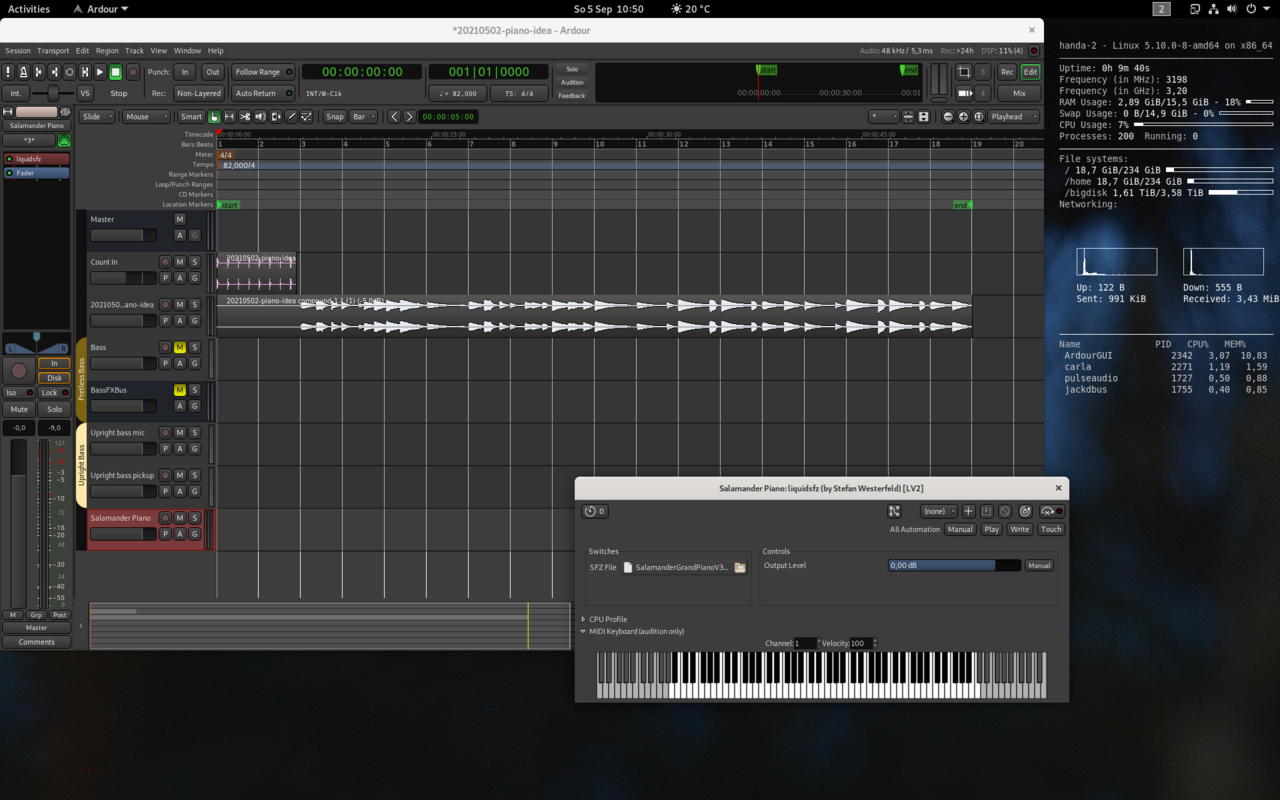The width and height of the screenshot is (1280, 800).
Task: Select the Draw pencil tool
Action: click(x=291, y=117)
